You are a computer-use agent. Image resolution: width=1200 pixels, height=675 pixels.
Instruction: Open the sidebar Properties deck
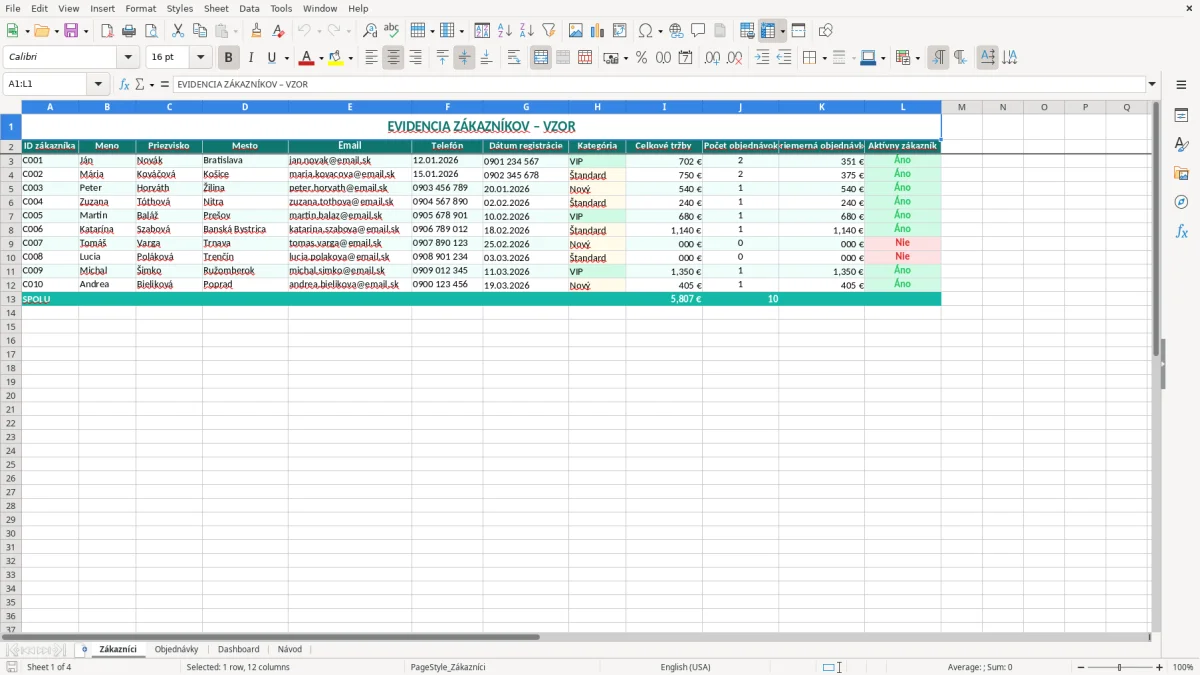(x=1181, y=115)
